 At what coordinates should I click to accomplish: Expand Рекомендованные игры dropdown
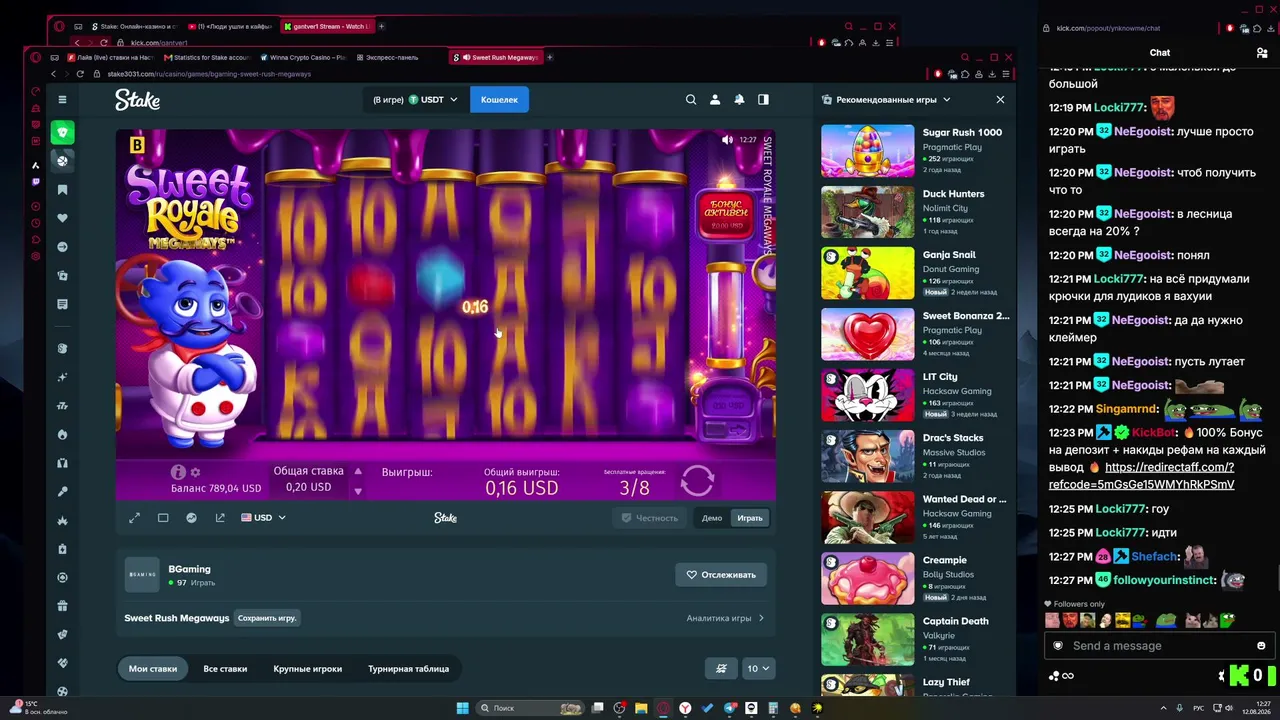[886, 100]
